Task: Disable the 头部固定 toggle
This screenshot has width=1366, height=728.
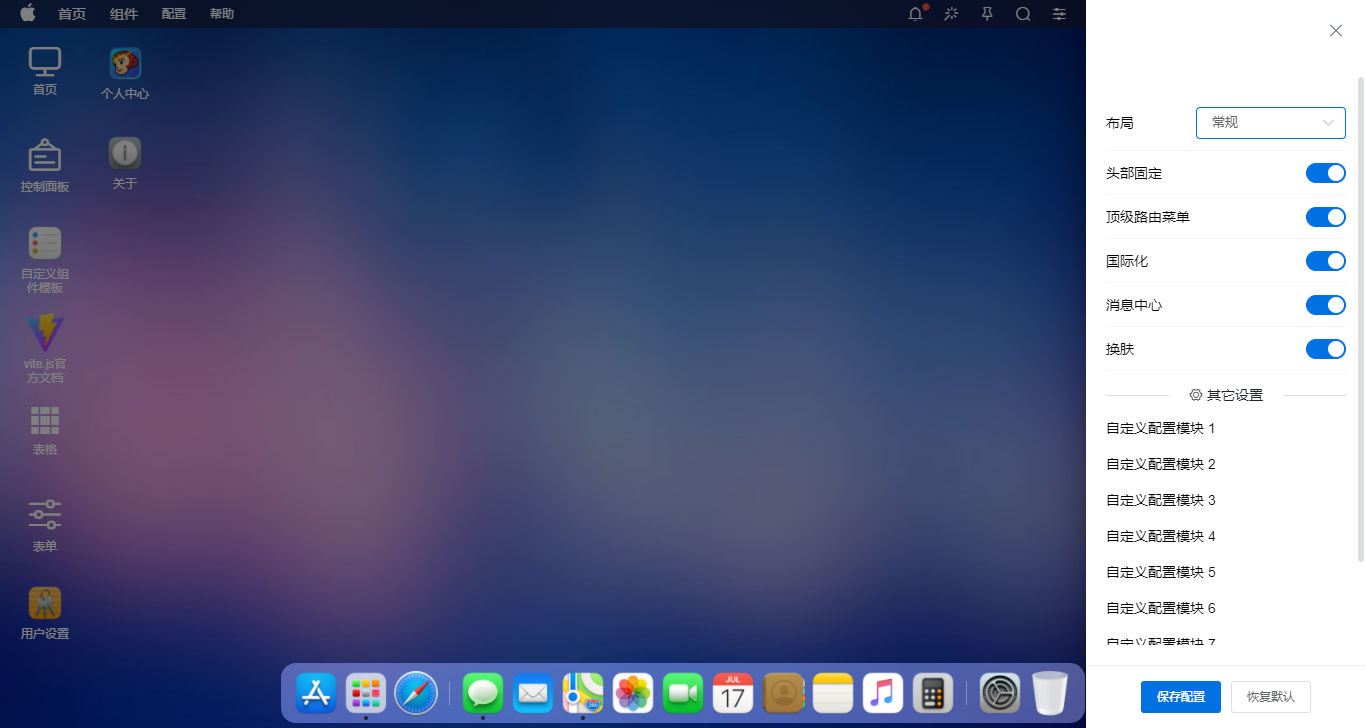Action: point(1325,172)
